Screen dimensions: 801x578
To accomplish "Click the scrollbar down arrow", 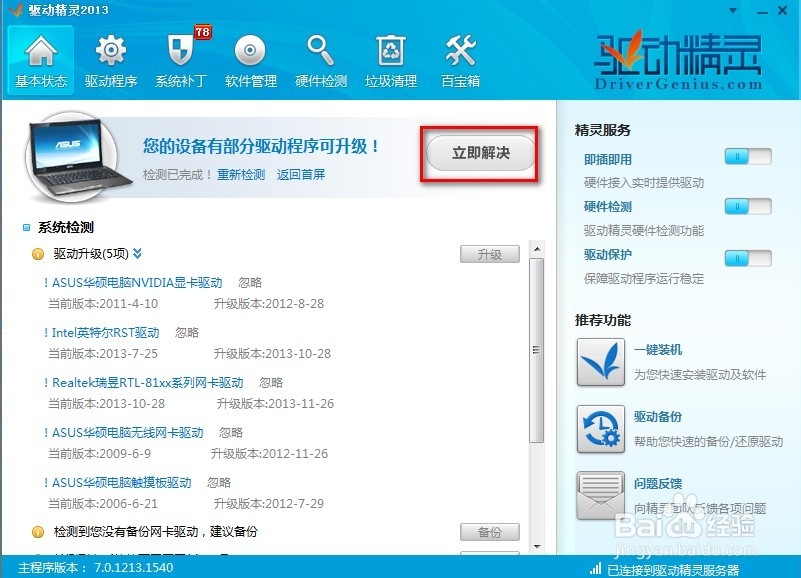I will tap(537, 546).
